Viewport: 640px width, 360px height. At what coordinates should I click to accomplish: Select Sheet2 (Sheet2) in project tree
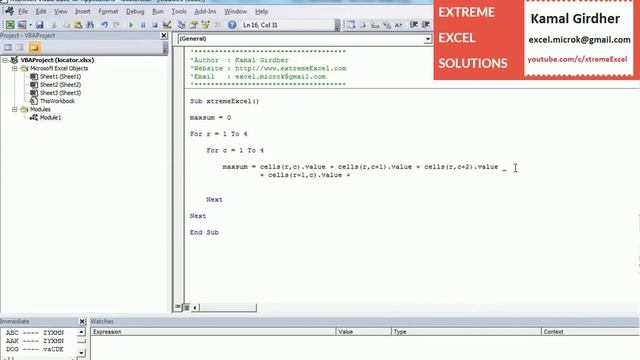[x=60, y=85]
